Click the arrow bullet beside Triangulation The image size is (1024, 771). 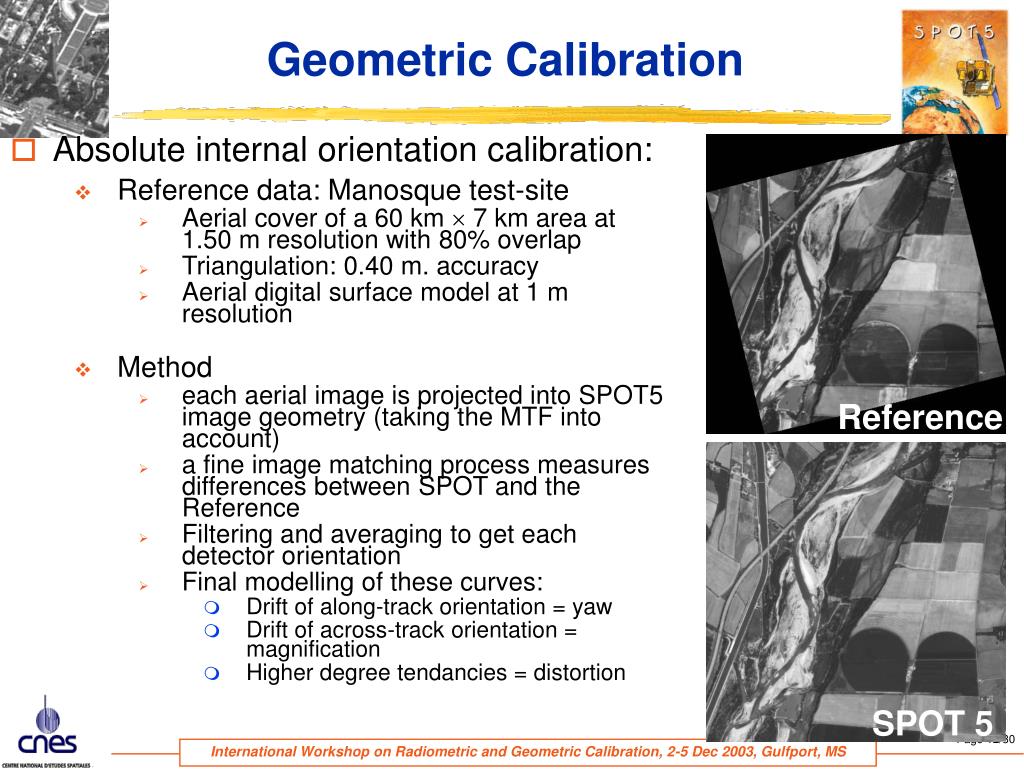click(144, 269)
